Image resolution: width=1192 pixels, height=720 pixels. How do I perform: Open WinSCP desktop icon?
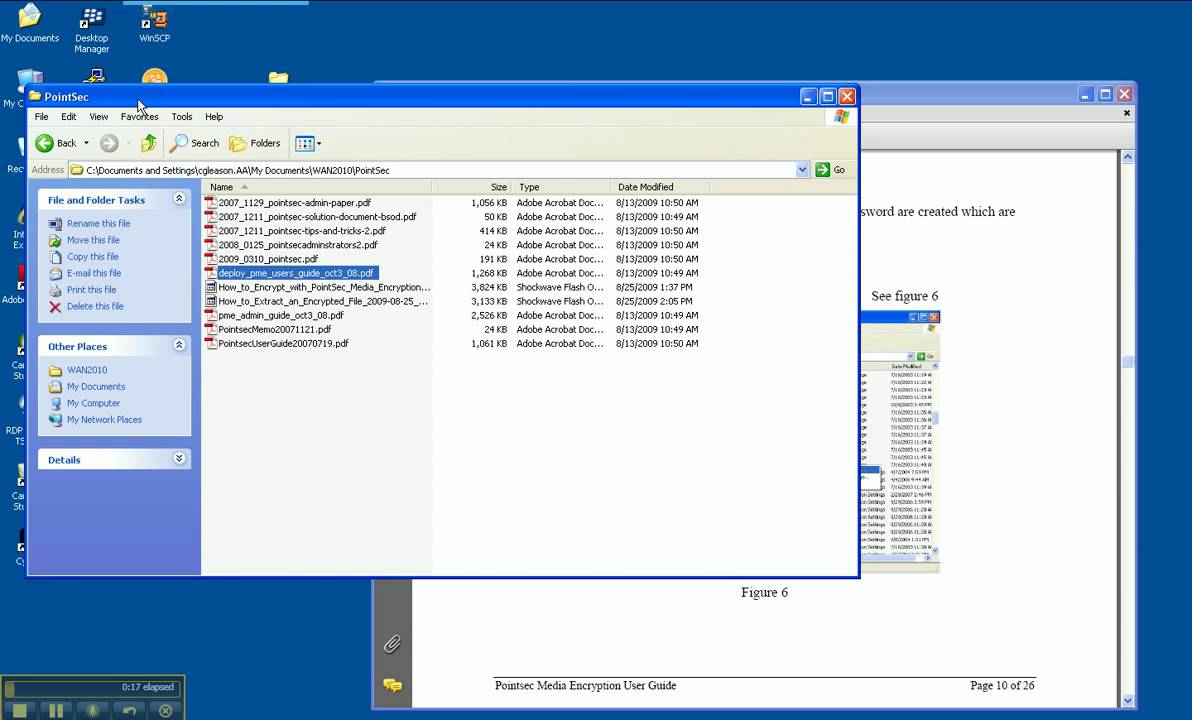point(154,24)
